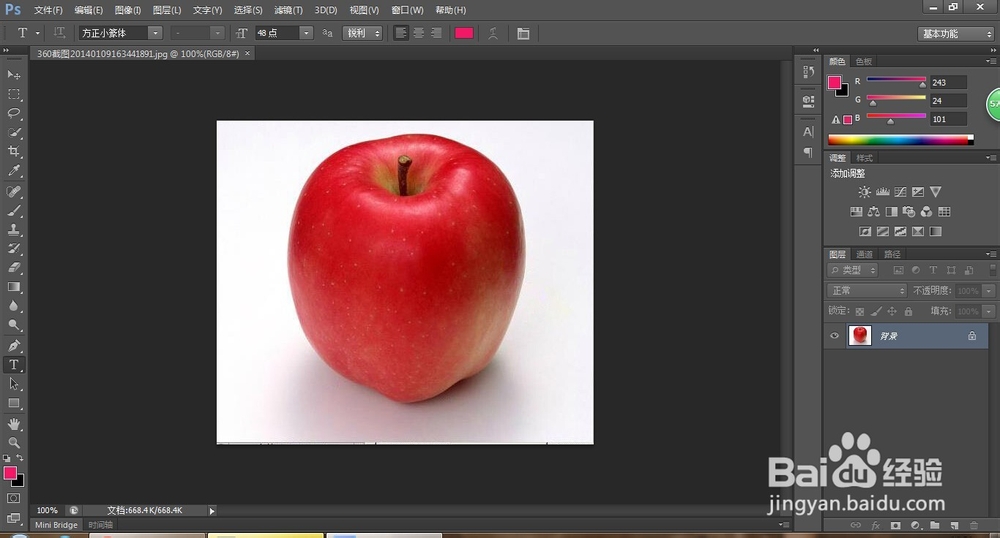
Task: Select the Zoom tool in toolbox
Action: click(13, 442)
